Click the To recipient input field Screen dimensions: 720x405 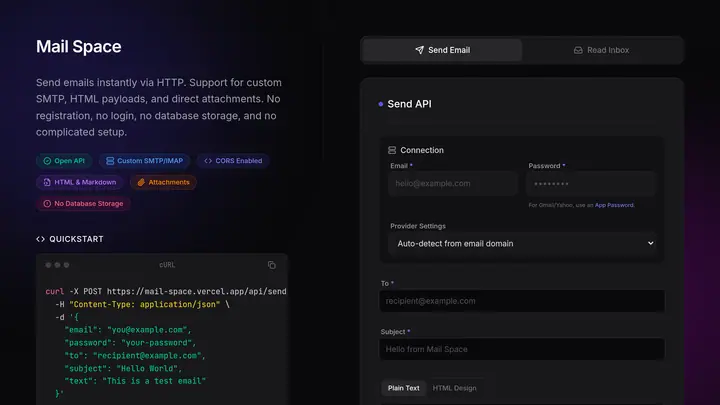522,301
